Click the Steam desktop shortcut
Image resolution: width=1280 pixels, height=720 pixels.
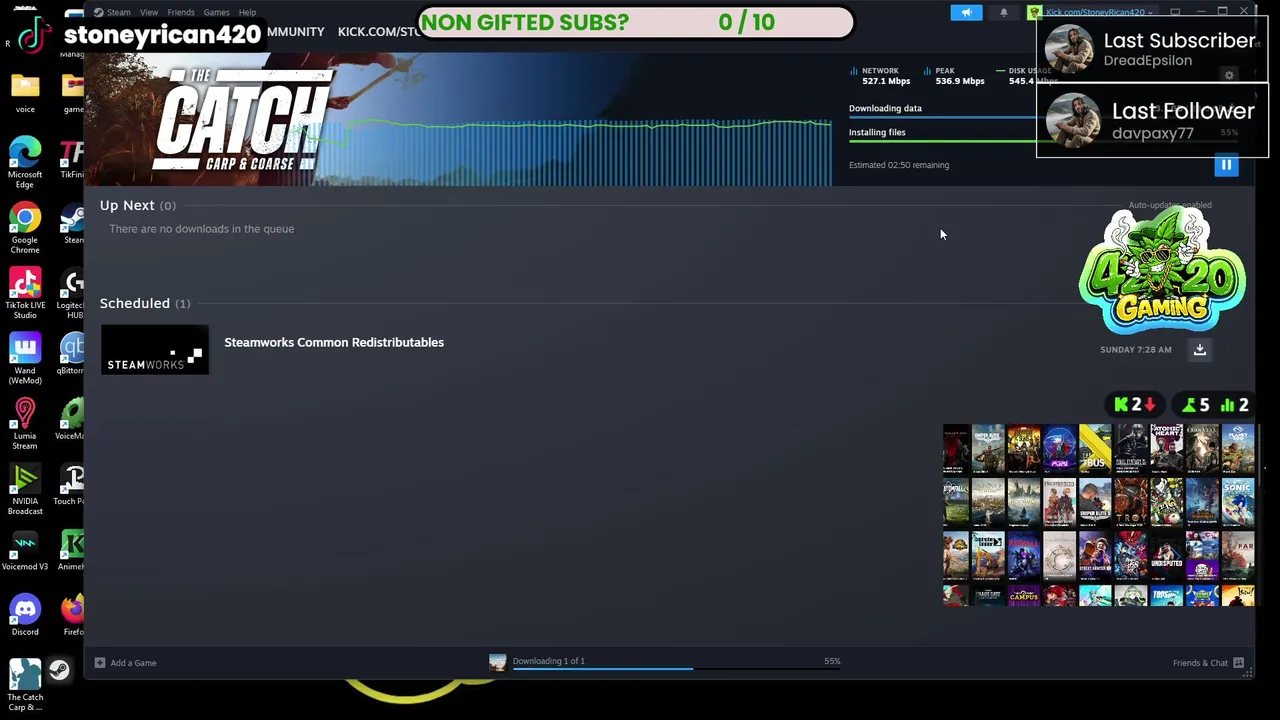pyautogui.click(x=73, y=225)
